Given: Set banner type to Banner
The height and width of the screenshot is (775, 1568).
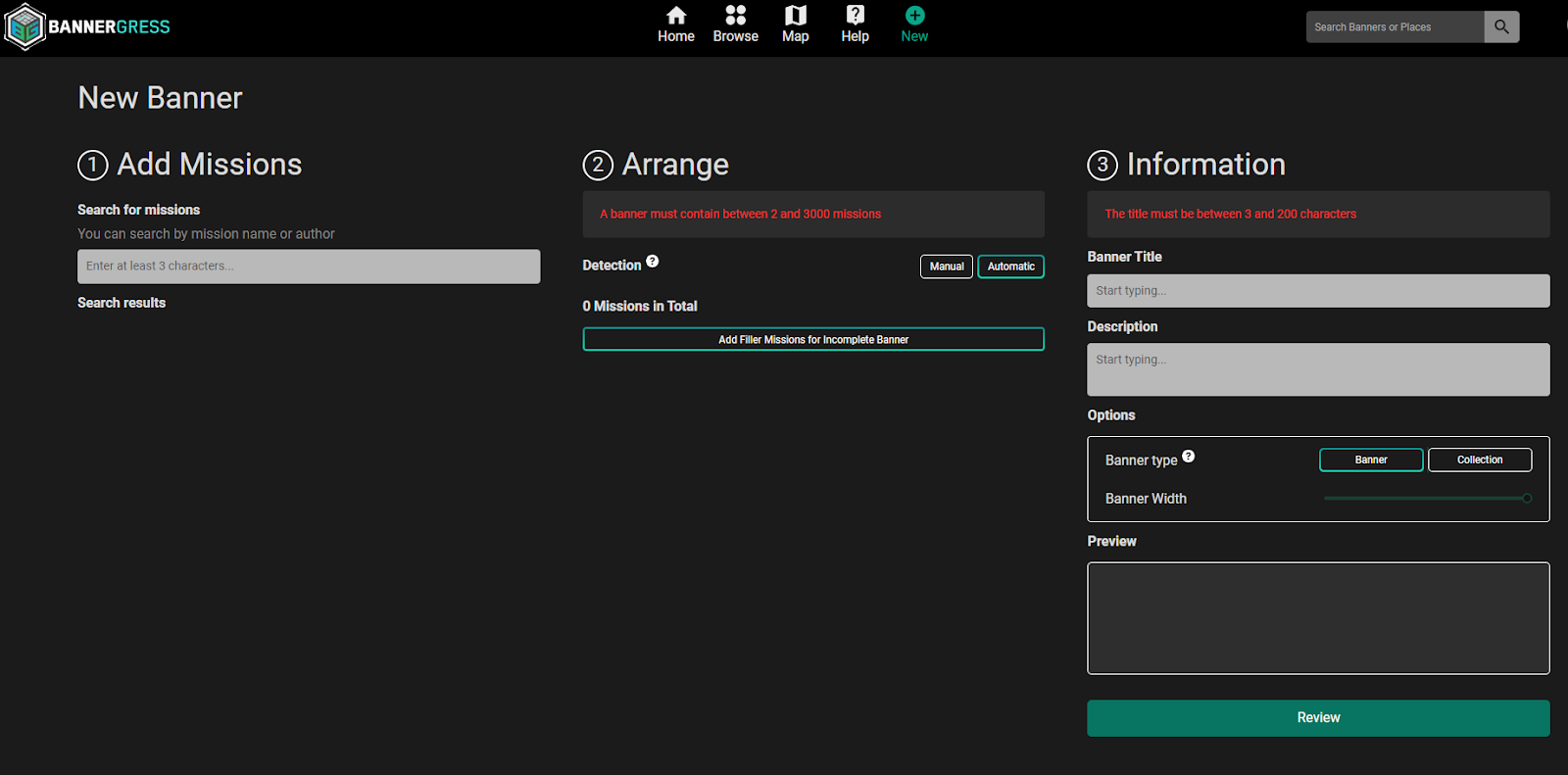Looking at the screenshot, I should pos(1370,460).
